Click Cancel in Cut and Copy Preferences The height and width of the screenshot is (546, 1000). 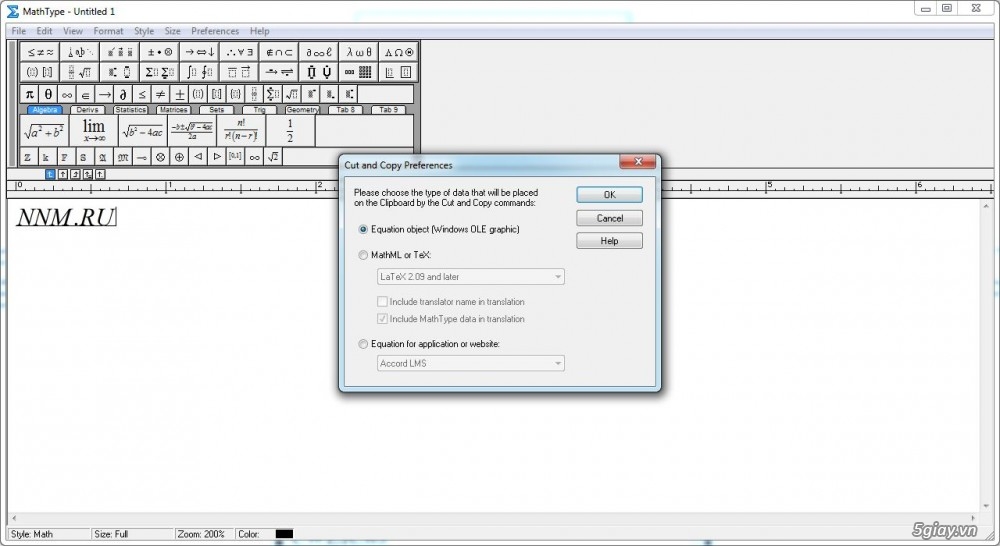pos(610,218)
